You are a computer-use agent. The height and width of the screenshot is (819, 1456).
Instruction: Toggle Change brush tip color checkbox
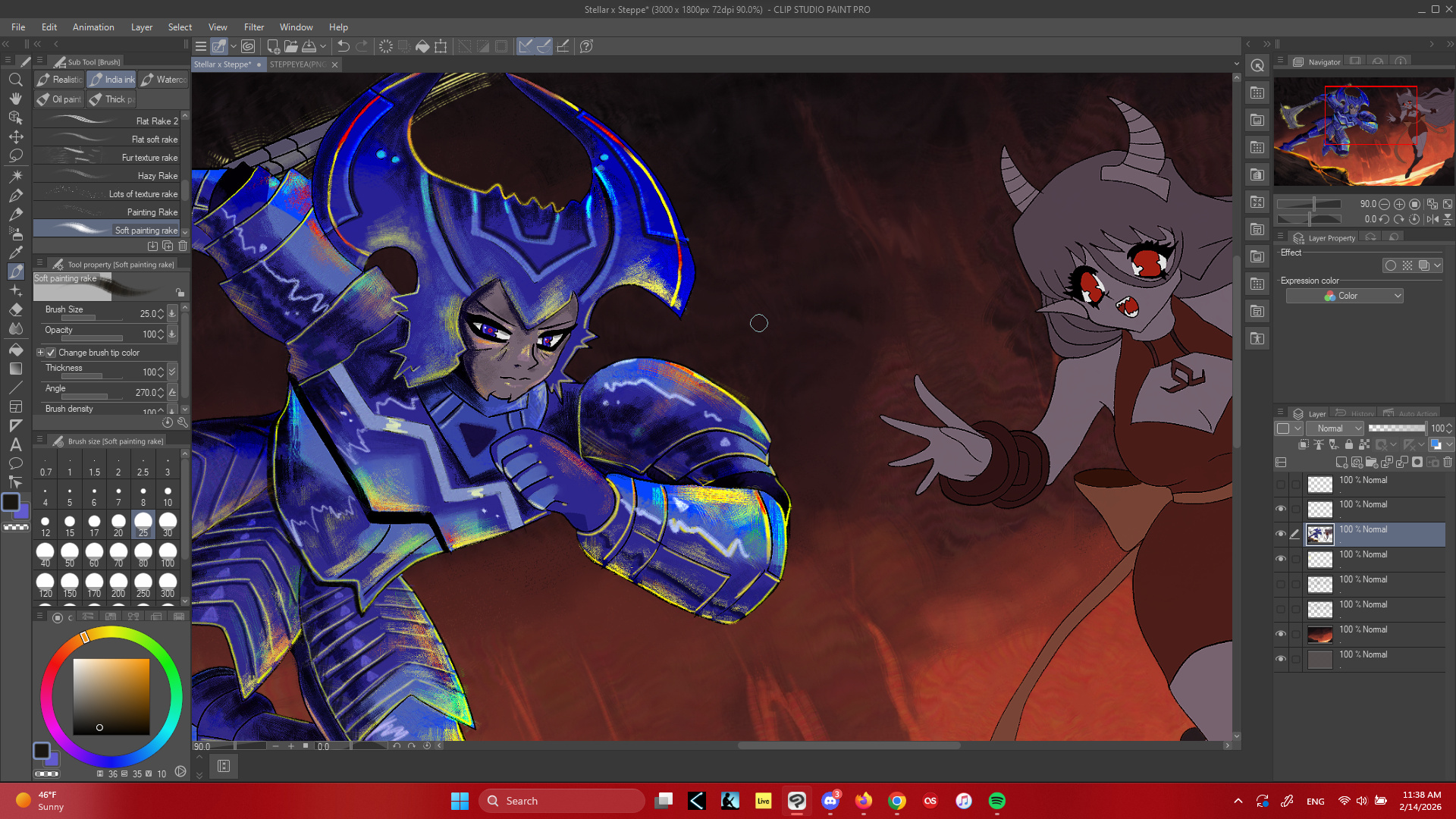pos(51,353)
